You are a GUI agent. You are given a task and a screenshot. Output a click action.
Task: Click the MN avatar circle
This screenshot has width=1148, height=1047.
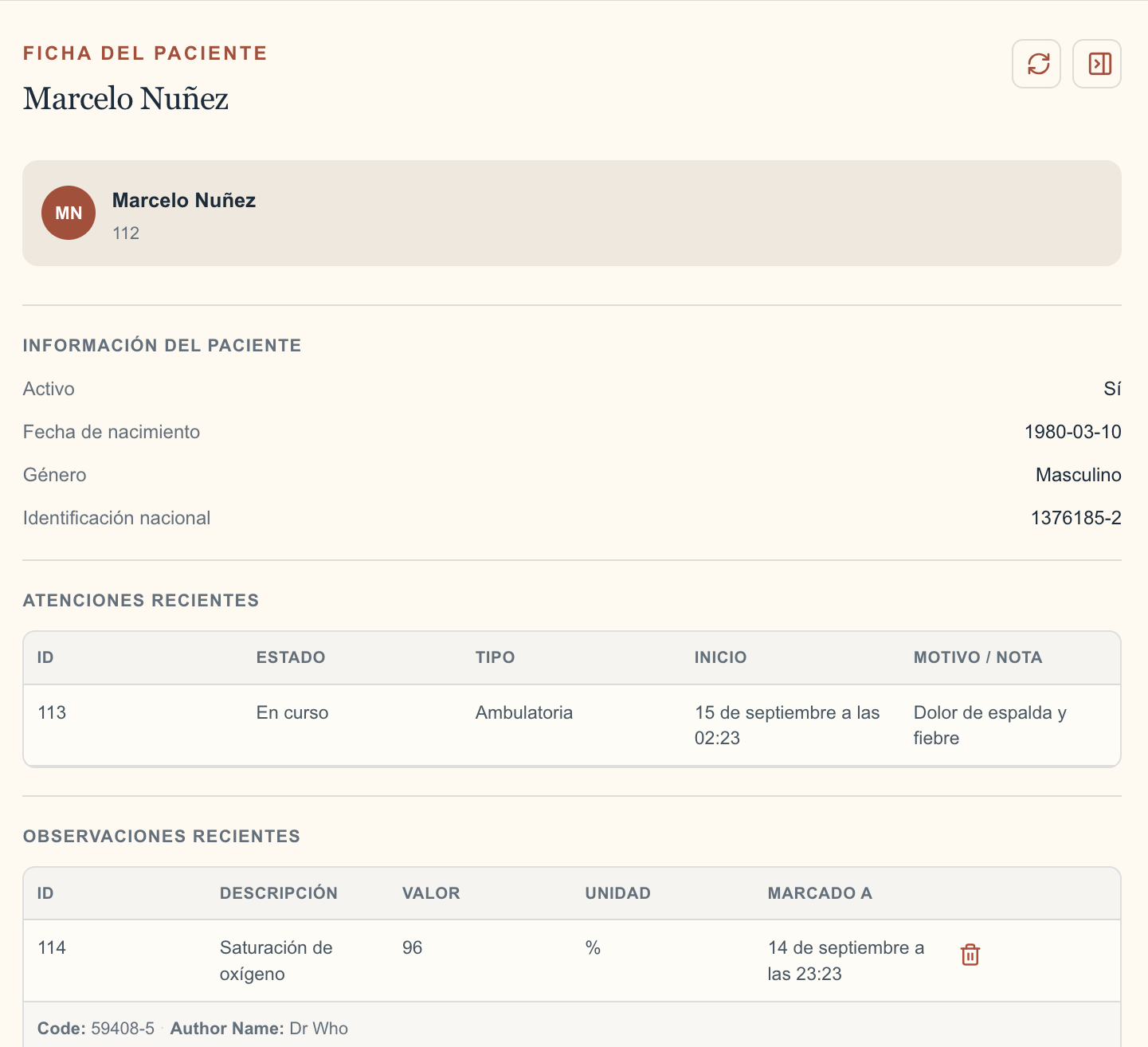(x=69, y=213)
